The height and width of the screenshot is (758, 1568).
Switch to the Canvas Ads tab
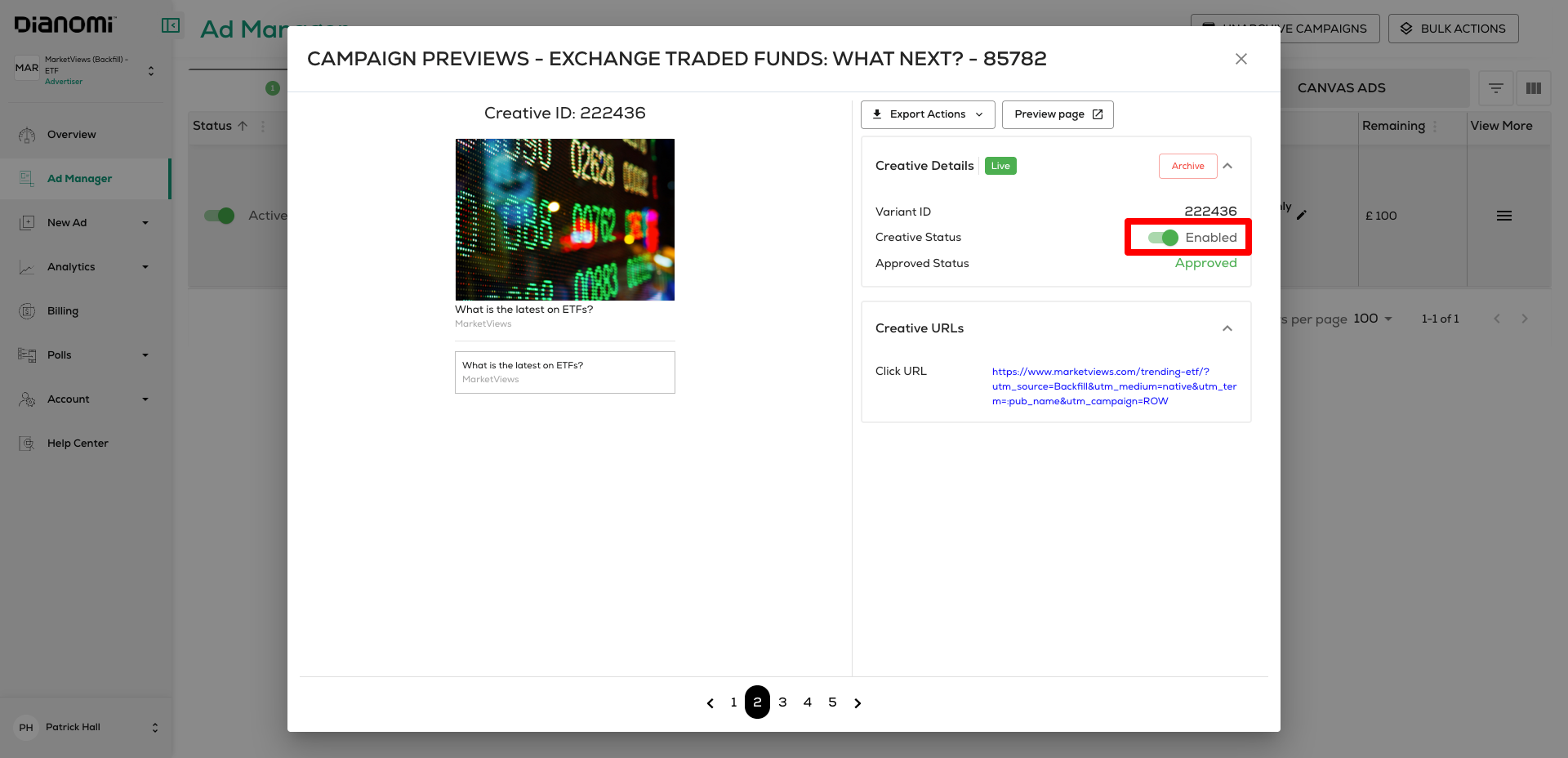tap(1342, 88)
